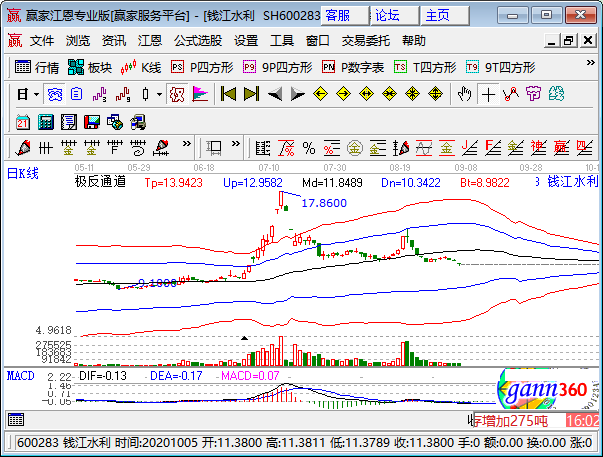Image resolution: width=603 pixels, height=457 pixels.
Task: Open the P四方形 tool
Action: (202, 67)
